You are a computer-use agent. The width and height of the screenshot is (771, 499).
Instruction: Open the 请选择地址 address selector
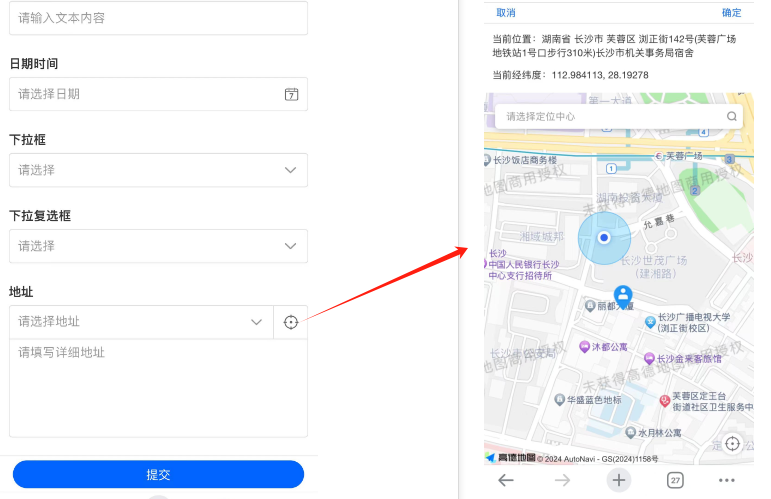140,322
